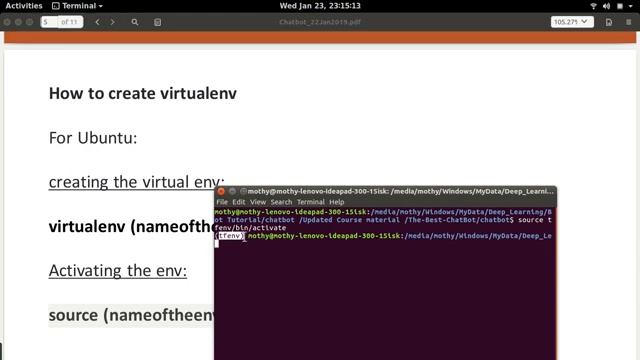The height and width of the screenshot is (360, 640).
Task: Open the system menu arrow
Action: coord(631,6)
